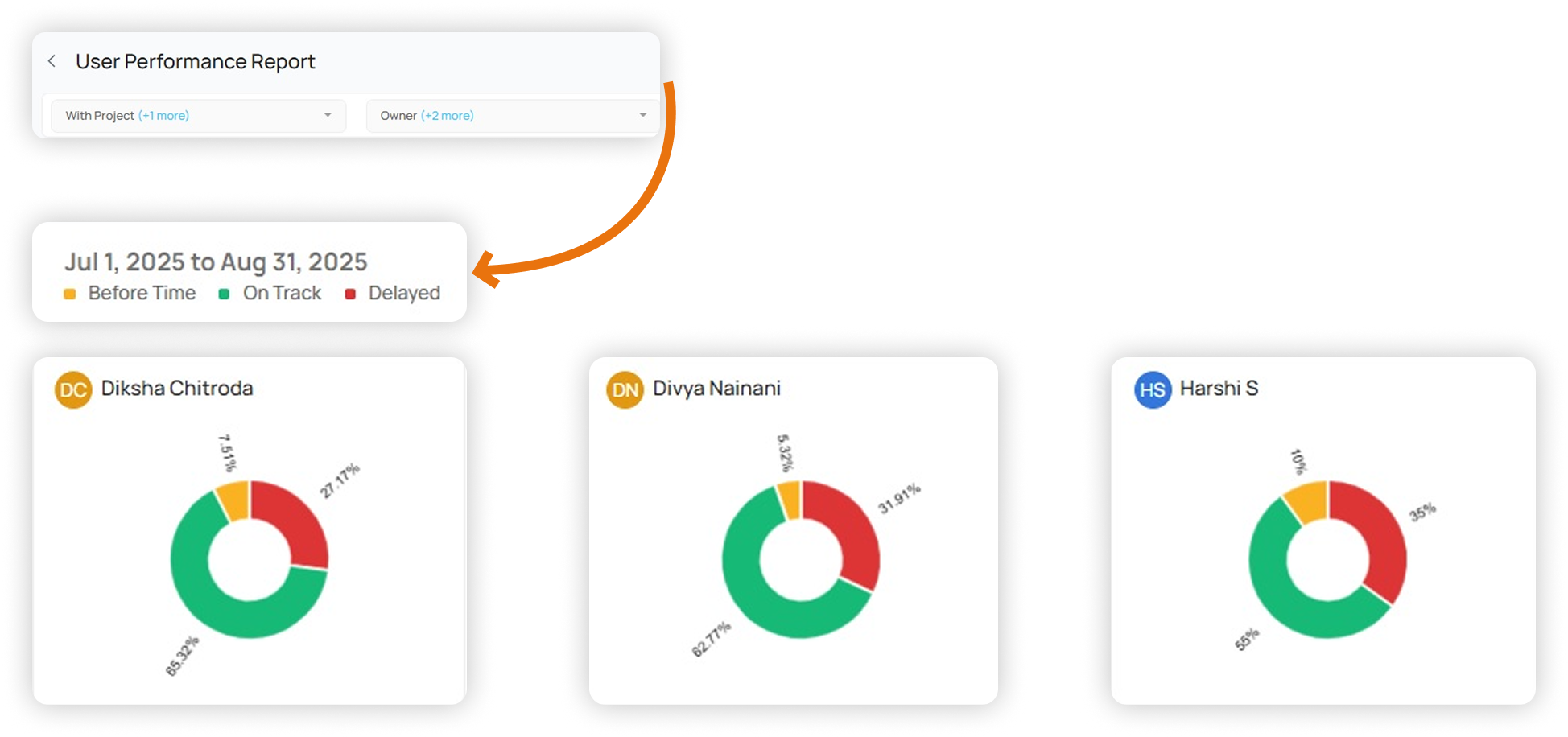Click the yellow Before Time legend swatch
Image resolution: width=1568 pixels, height=737 pixels.
coord(70,294)
